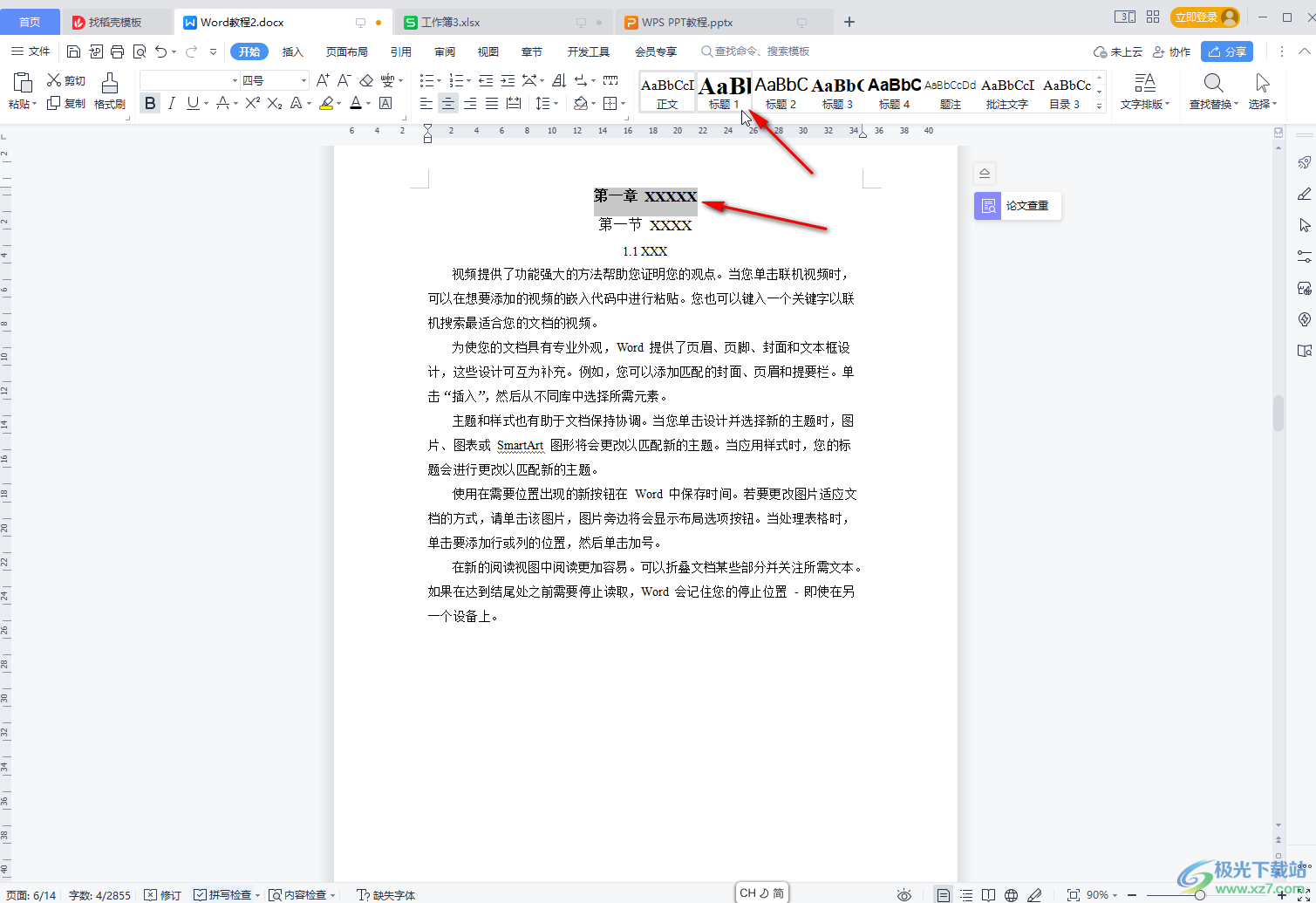Image resolution: width=1316 pixels, height=903 pixels.
Task: Click the 协作 collaborate button
Action: pyautogui.click(x=1171, y=51)
